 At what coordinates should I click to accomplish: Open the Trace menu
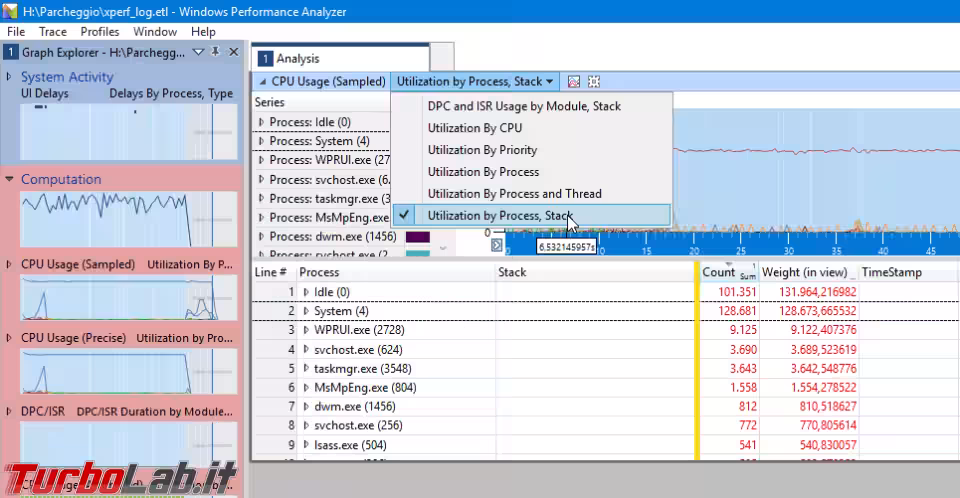tap(53, 32)
